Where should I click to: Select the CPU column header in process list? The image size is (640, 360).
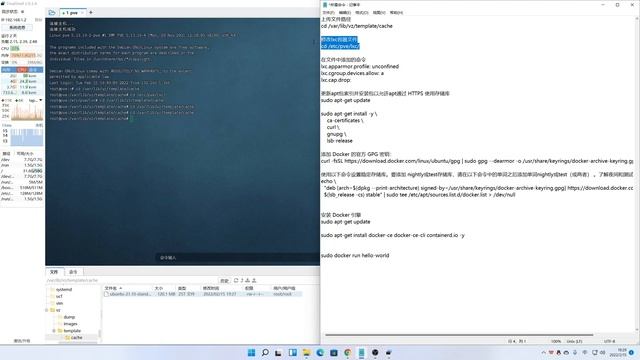(x=22, y=70)
